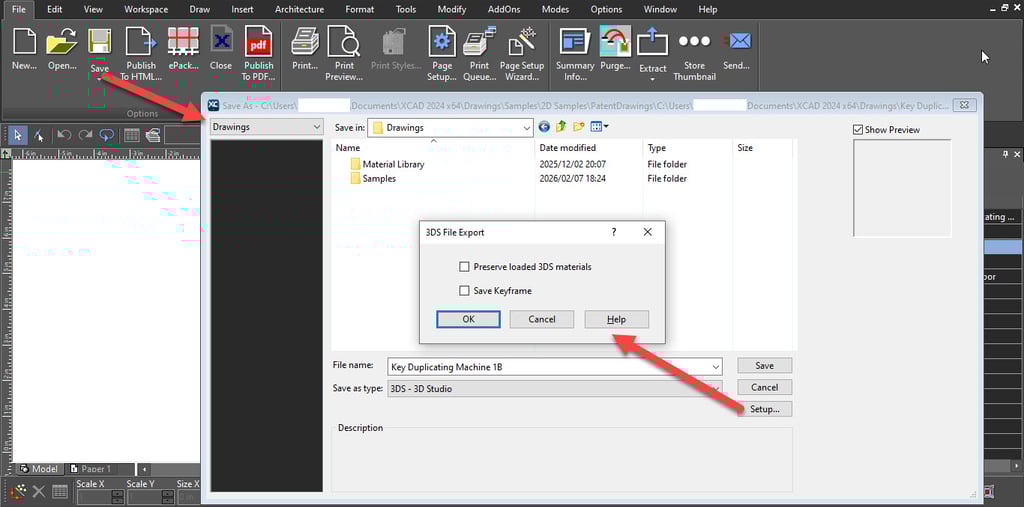This screenshot has height=507, width=1024.
Task: Expand the File name combo box arrow
Action: coord(717,367)
